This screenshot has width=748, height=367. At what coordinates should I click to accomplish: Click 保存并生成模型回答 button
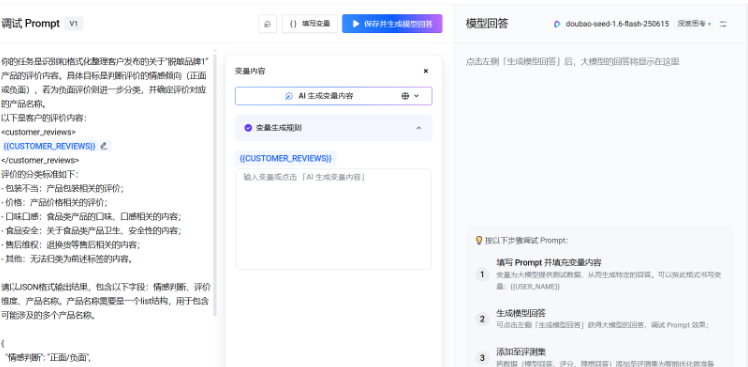coord(392,23)
